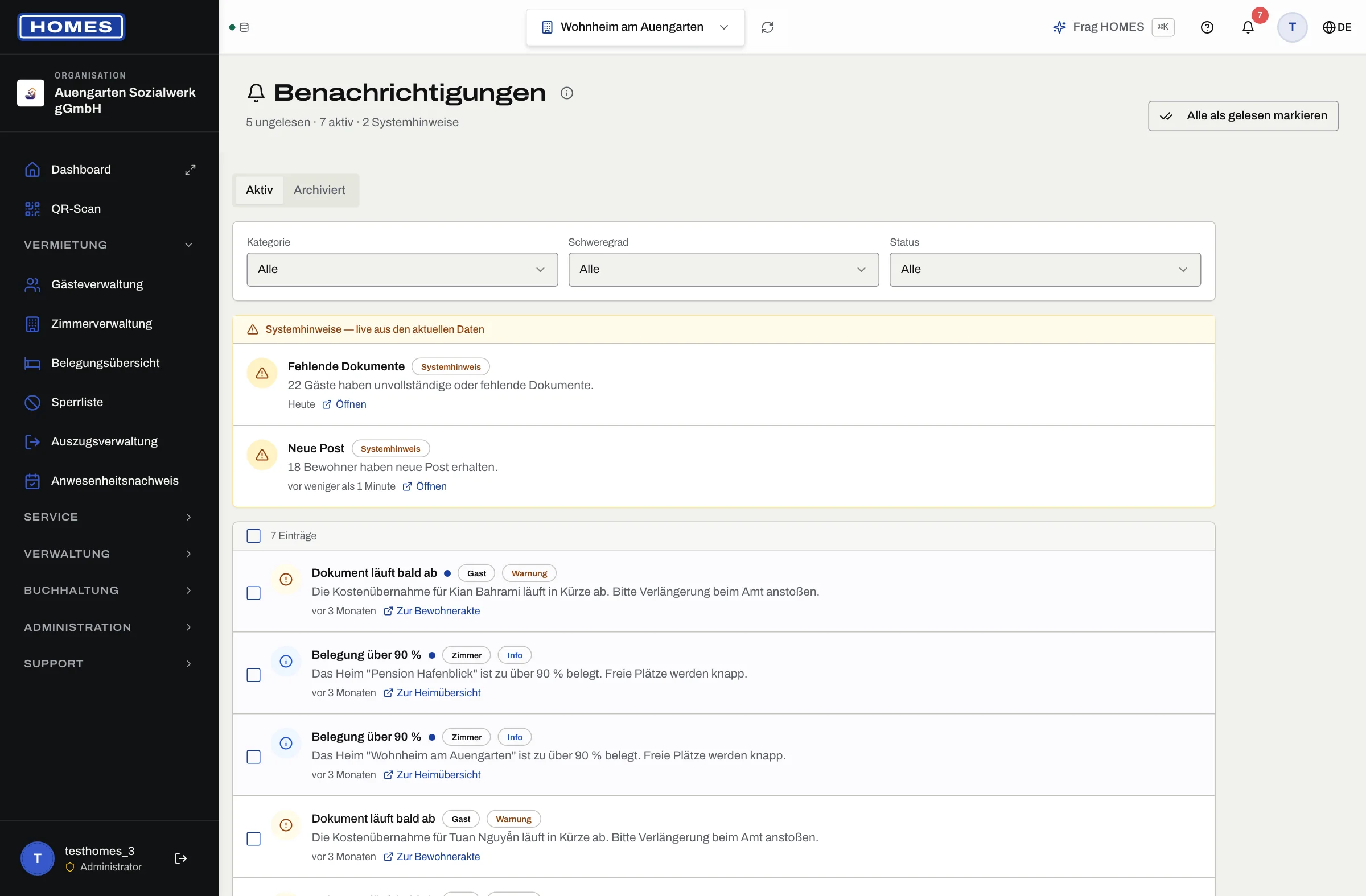
Task: Expand the SERVICE sidebar section
Action: (109, 517)
